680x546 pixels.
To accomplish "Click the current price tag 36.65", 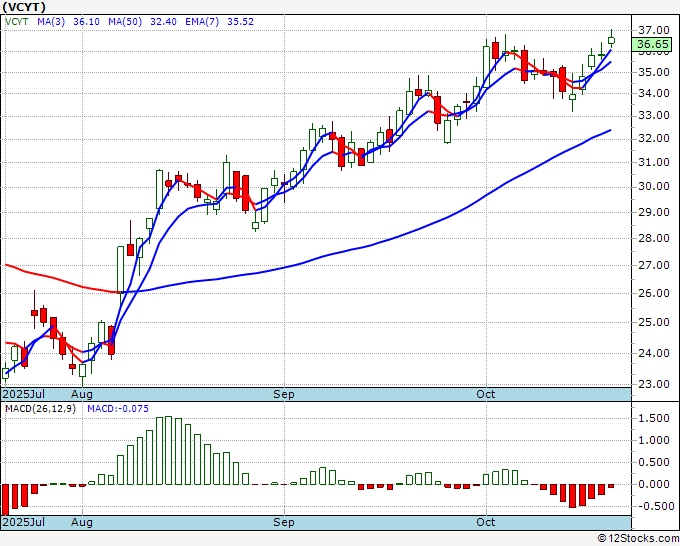I will [x=653, y=44].
